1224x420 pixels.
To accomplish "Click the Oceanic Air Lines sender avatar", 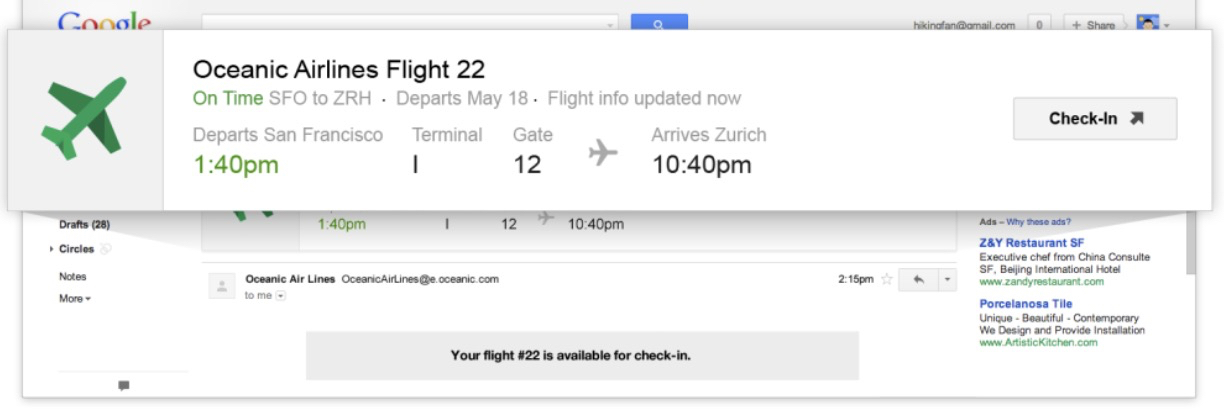I will click(222, 286).
